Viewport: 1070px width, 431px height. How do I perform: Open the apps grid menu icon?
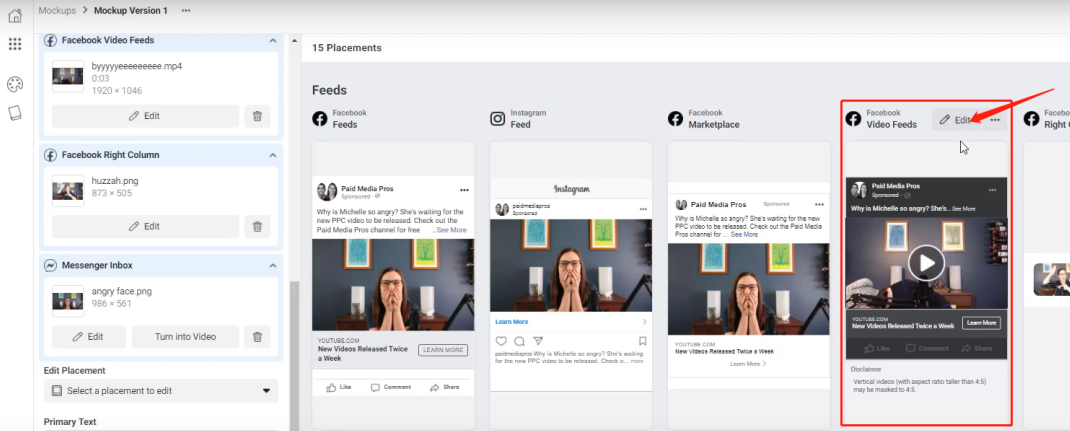click(x=15, y=44)
